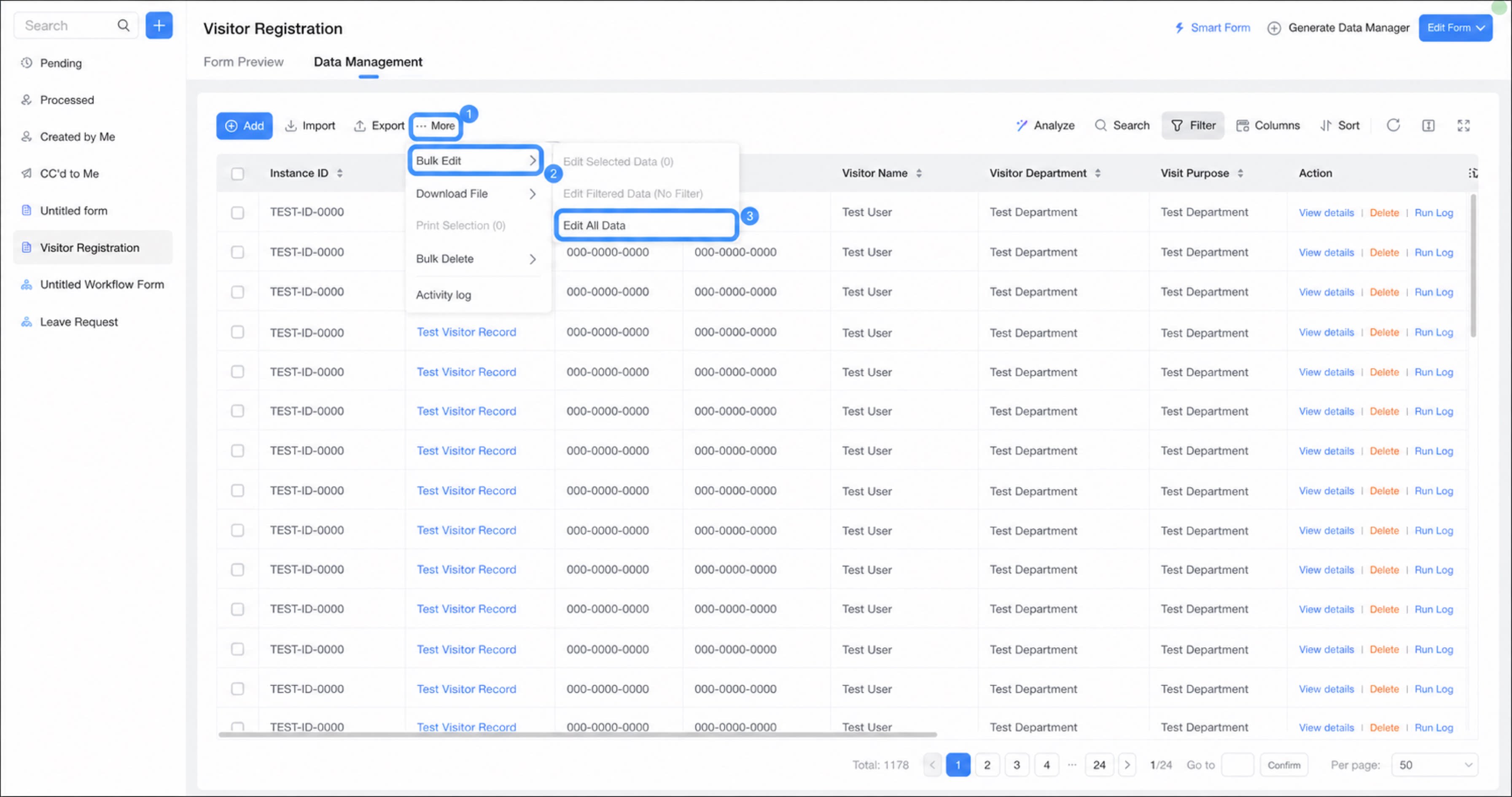This screenshot has width=1512, height=797.
Task: Click the Go to page input field
Action: click(x=1238, y=765)
